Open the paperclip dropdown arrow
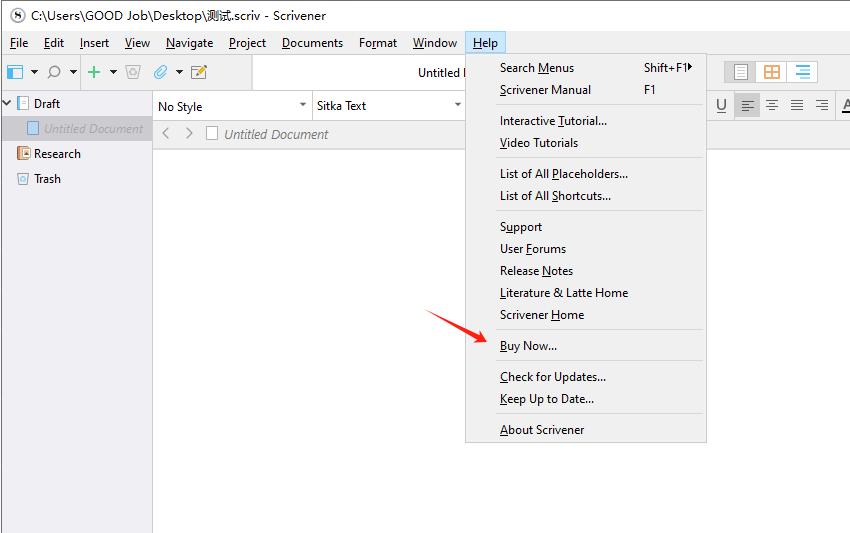850x533 pixels. 179,72
